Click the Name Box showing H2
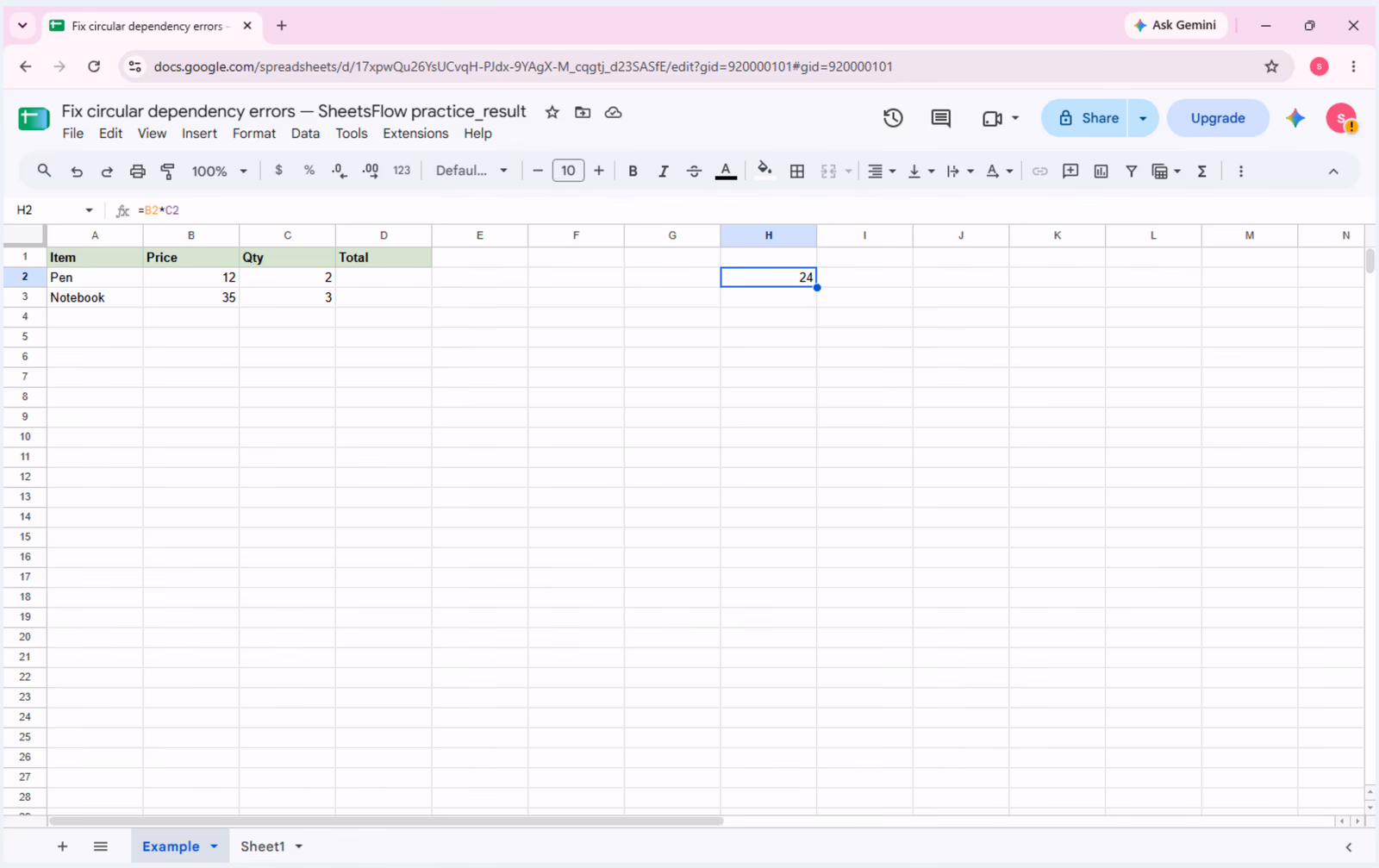1379x868 pixels. point(53,210)
